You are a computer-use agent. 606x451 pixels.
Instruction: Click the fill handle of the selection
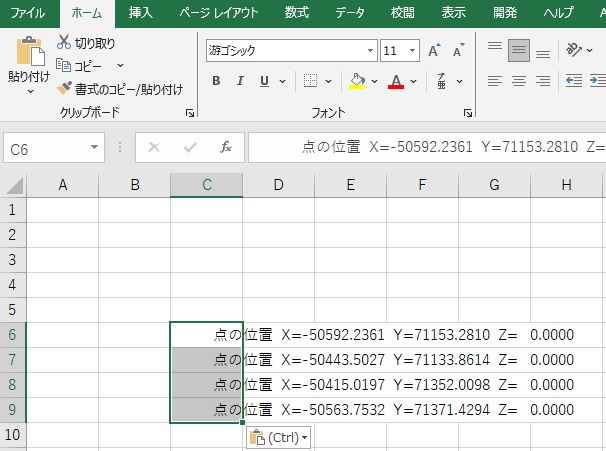[x=242, y=422]
